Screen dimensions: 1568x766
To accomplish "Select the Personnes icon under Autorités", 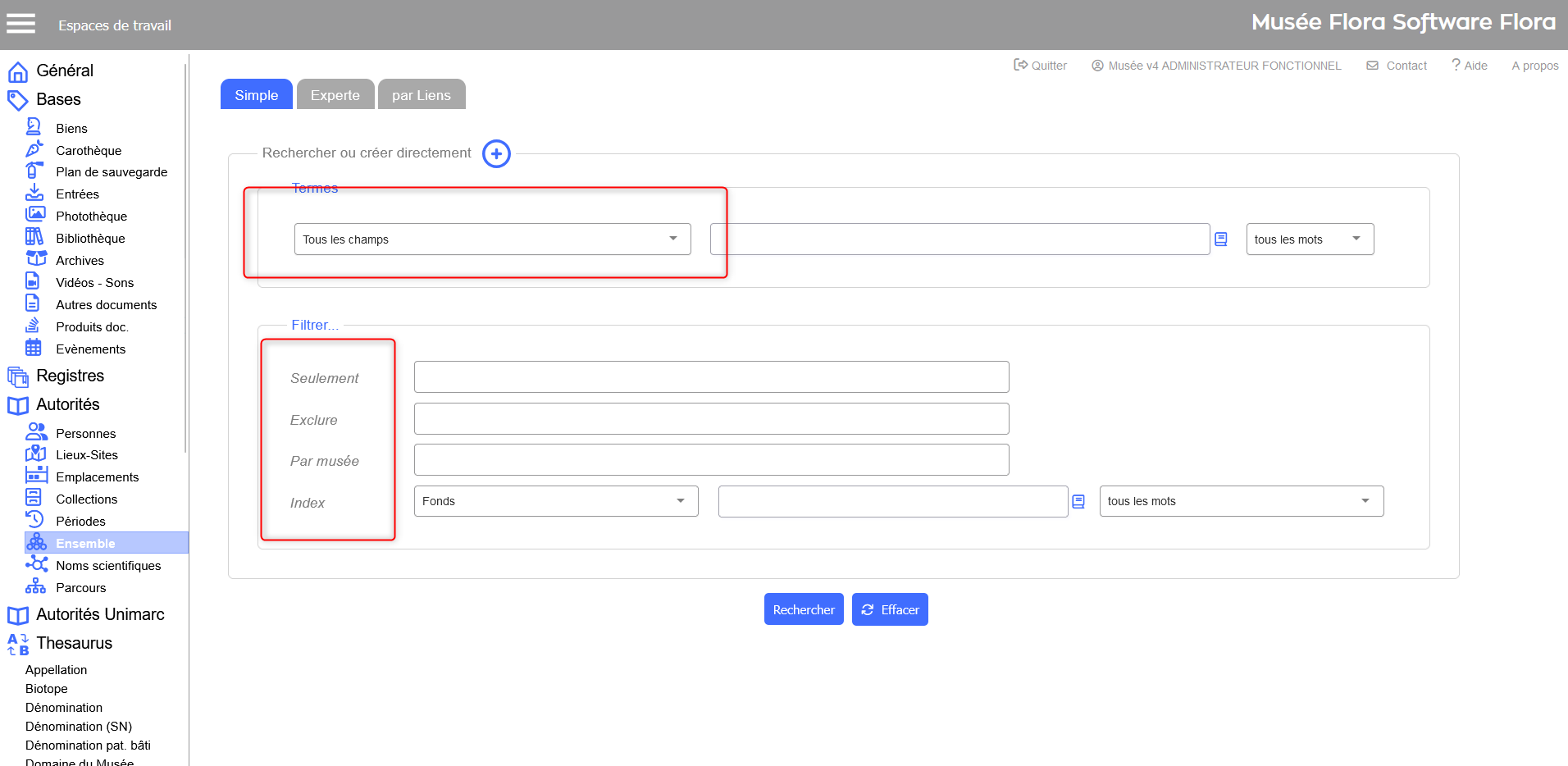I will (36, 432).
